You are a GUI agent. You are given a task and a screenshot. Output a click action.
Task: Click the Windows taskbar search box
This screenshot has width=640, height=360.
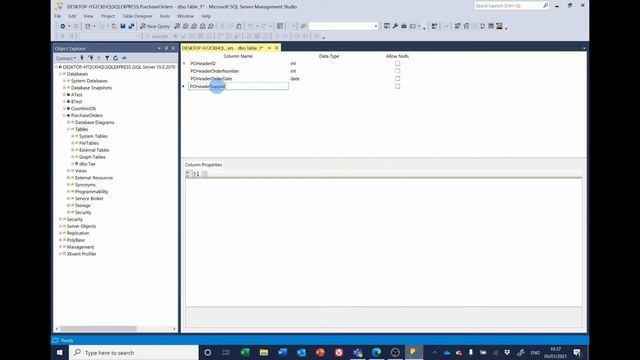[134, 352]
